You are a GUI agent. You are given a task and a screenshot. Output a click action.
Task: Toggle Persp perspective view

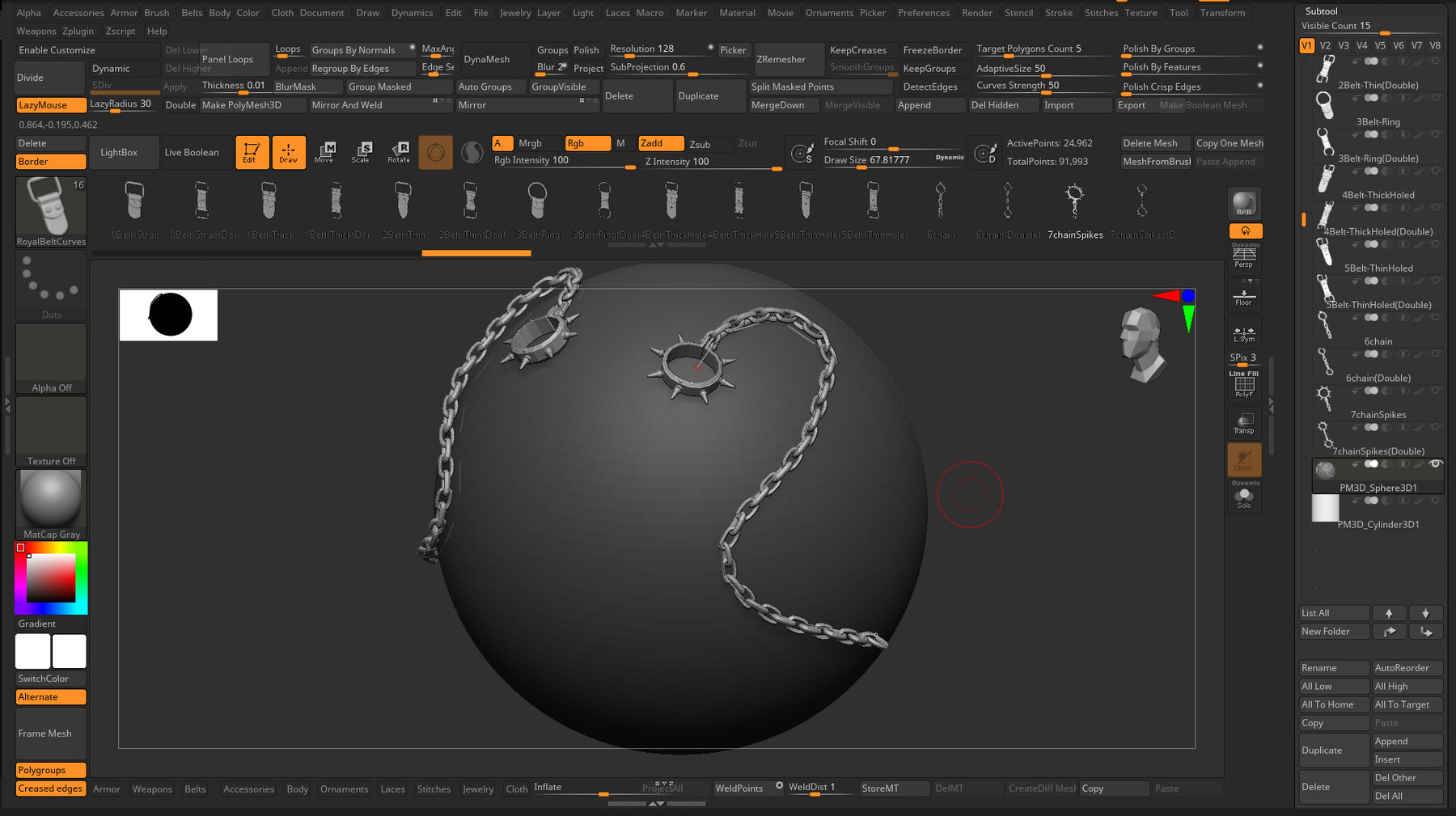pyautogui.click(x=1244, y=257)
